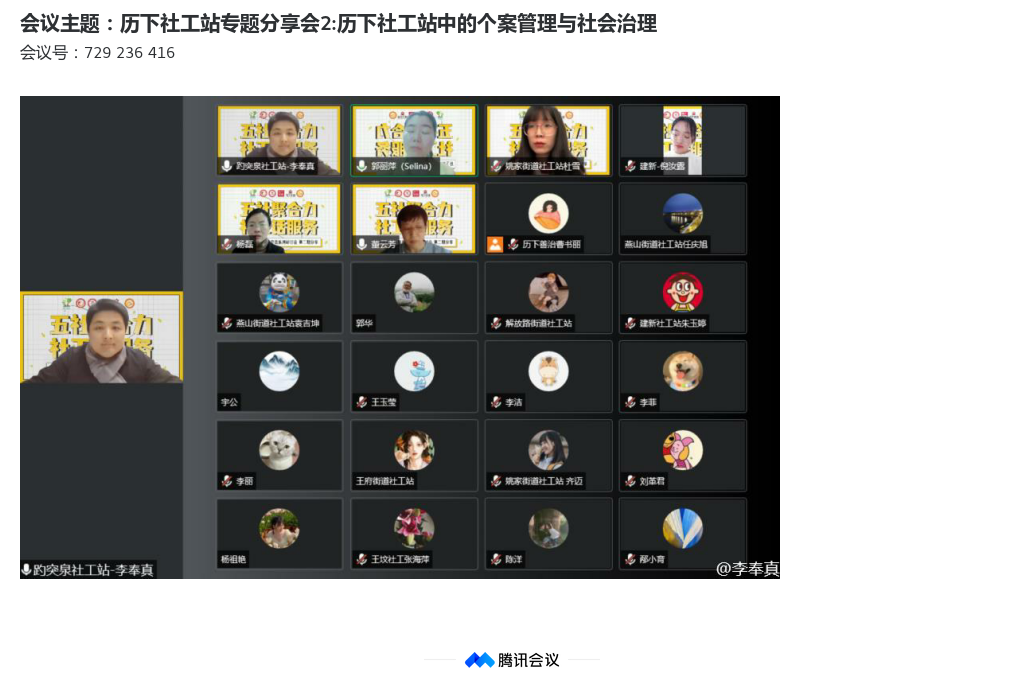Image resolution: width=1024 pixels, height=688 pixels.
Task: Click the muted mic icon next to 王玉莹
Action: point(362,402)
